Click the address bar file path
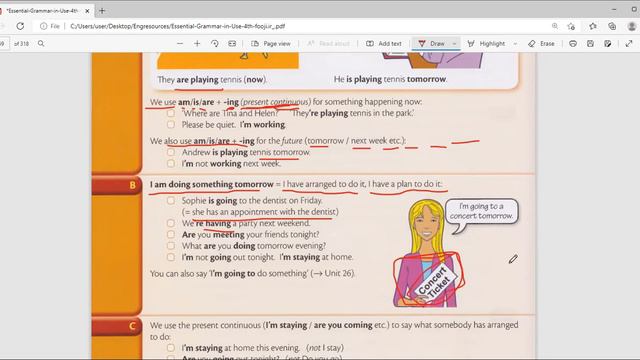Screen dimensions: 640x360 (178, 26)
